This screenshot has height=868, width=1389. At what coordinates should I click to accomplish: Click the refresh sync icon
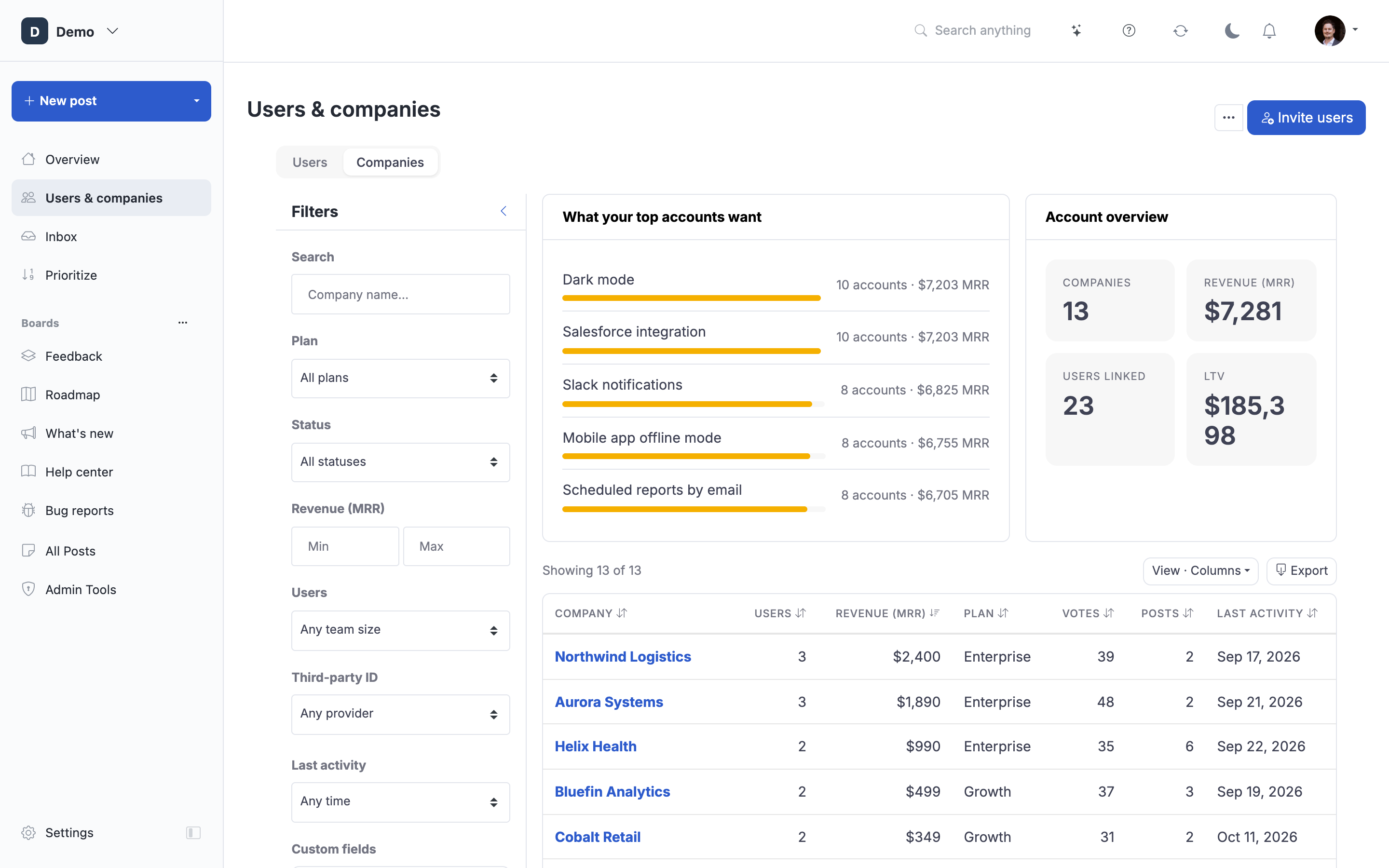1180,31
